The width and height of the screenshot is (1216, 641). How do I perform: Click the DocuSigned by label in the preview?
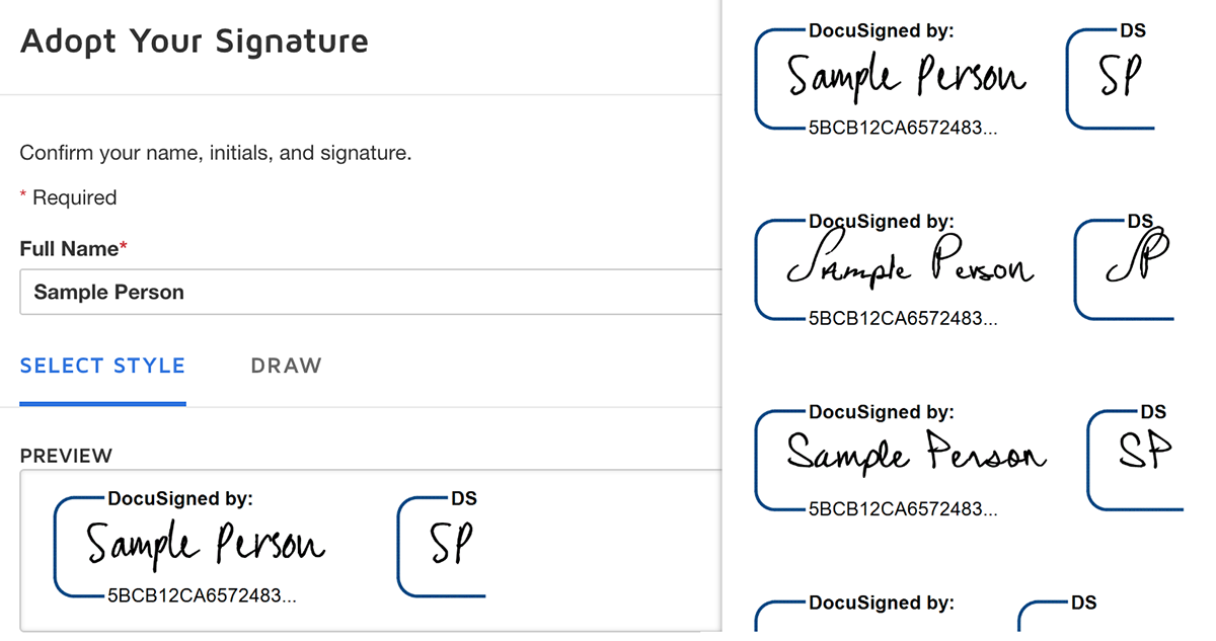pos(181,499)
